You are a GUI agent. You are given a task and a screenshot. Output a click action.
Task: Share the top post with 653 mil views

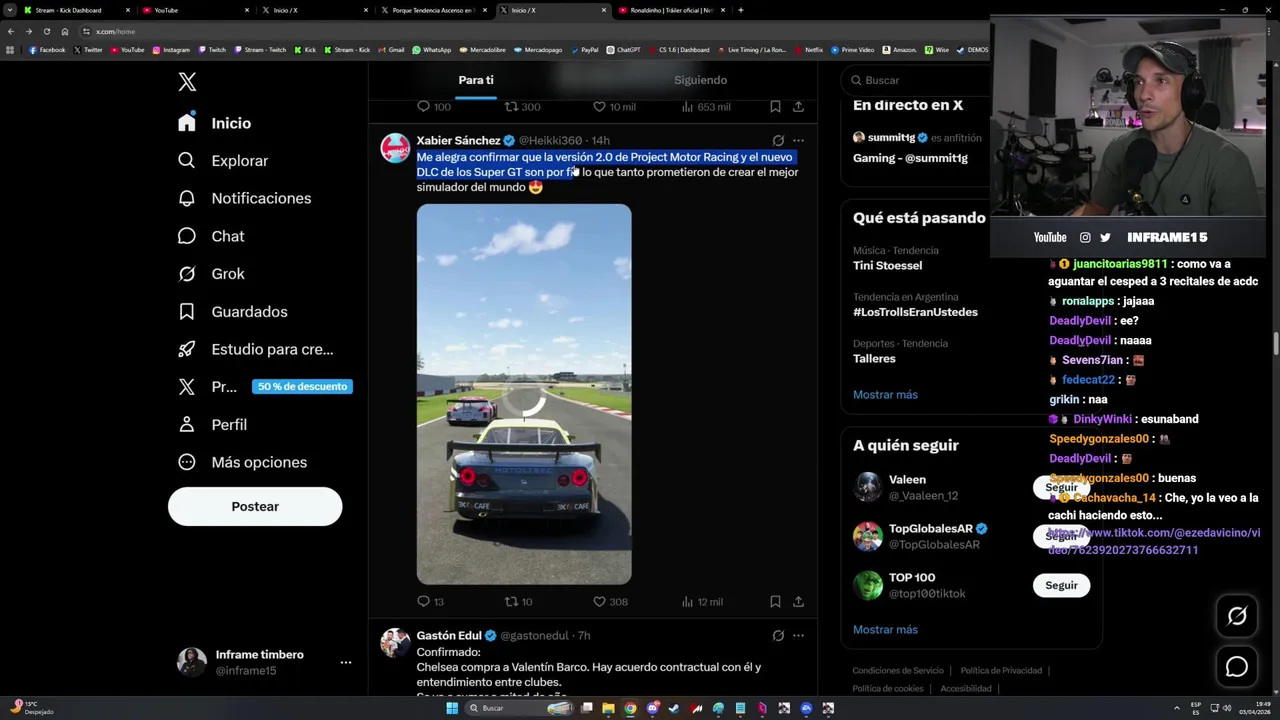798,106
